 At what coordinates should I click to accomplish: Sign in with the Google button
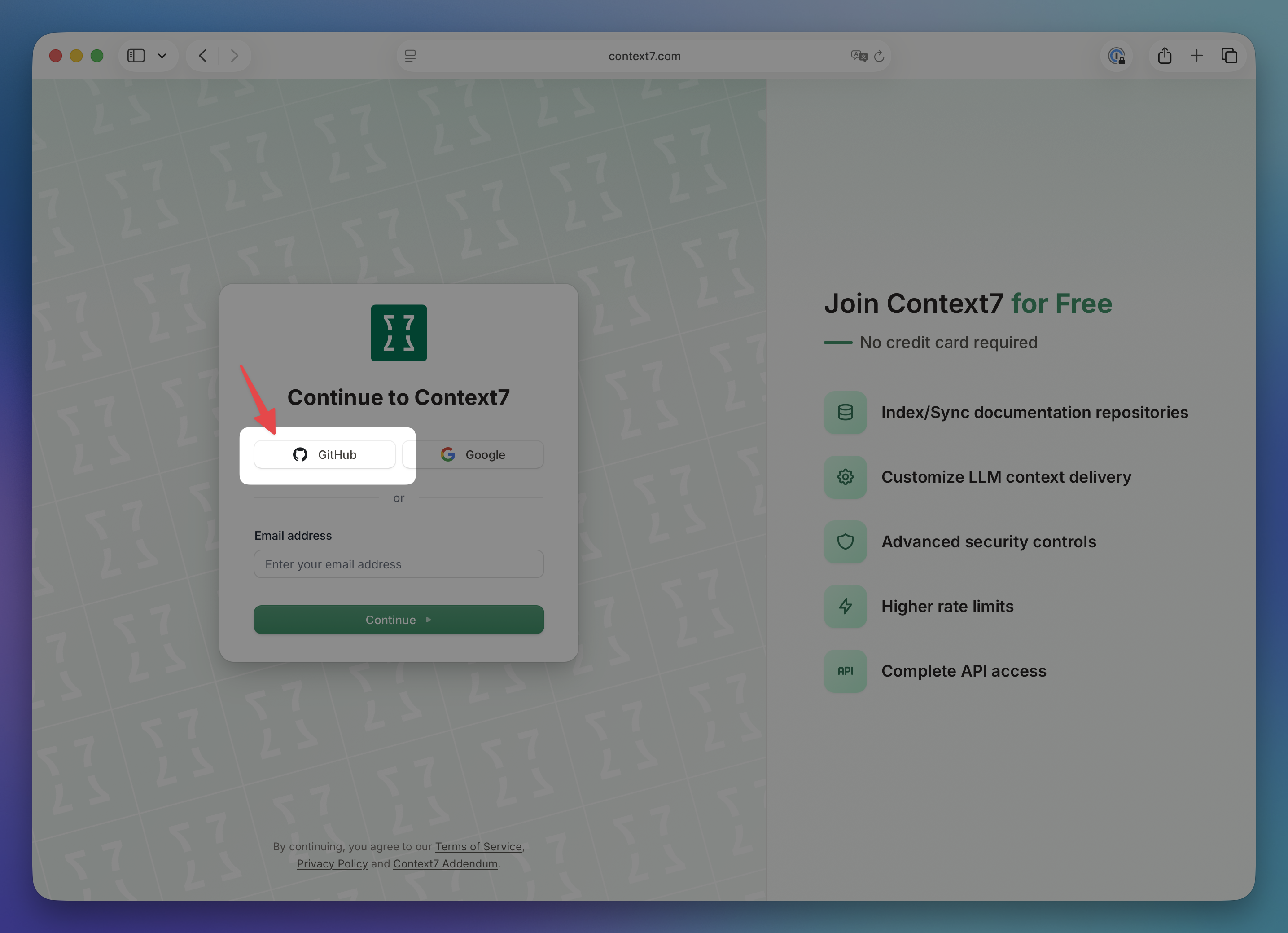pos(473,454)
